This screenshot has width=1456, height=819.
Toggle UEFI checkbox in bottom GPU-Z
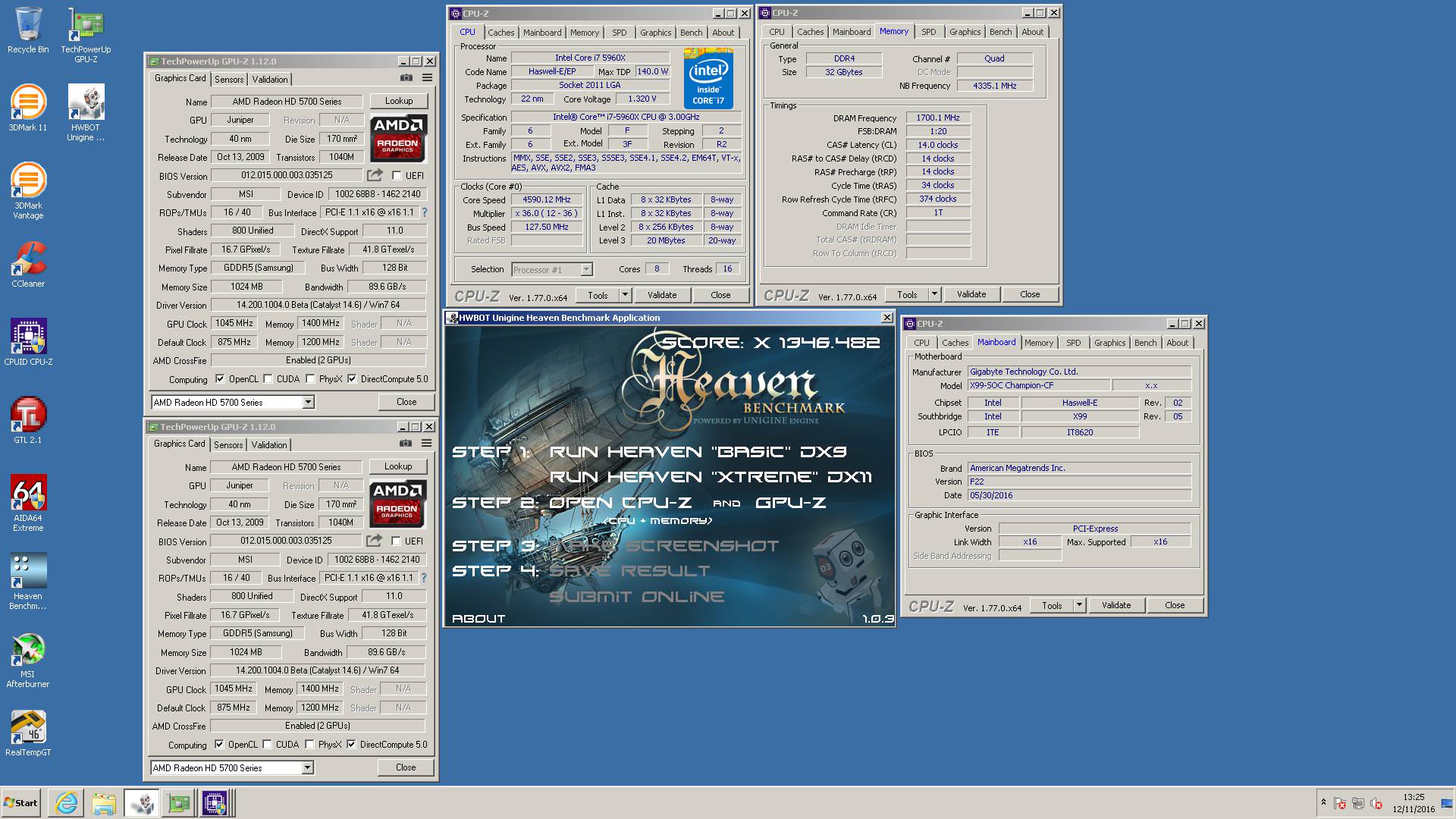396,541
